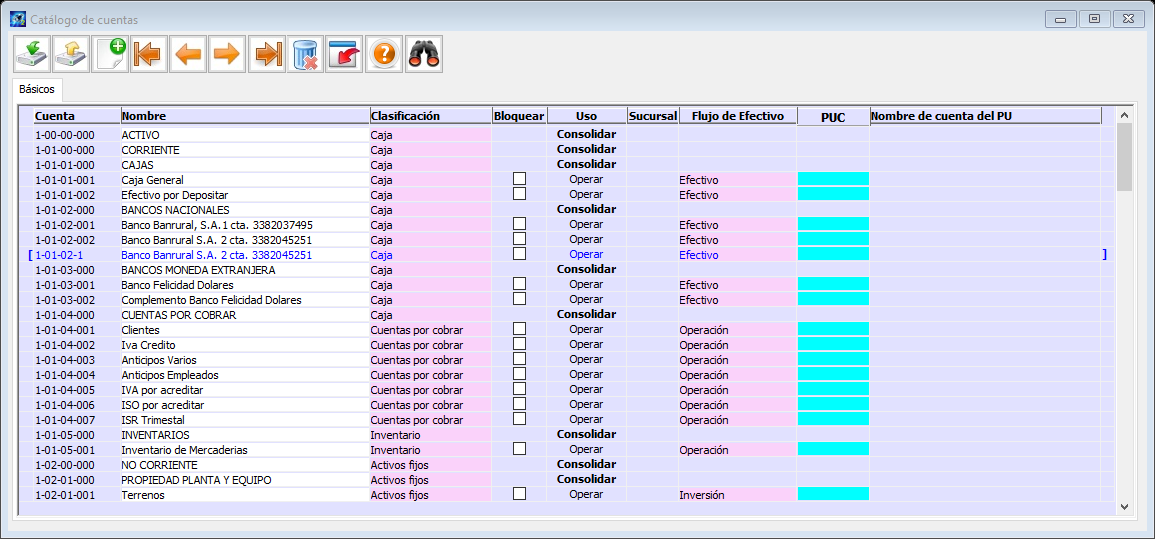Viewport: 1155px width, 539px height.
Task: Click the save to disk icon
Action: [32, 54]
